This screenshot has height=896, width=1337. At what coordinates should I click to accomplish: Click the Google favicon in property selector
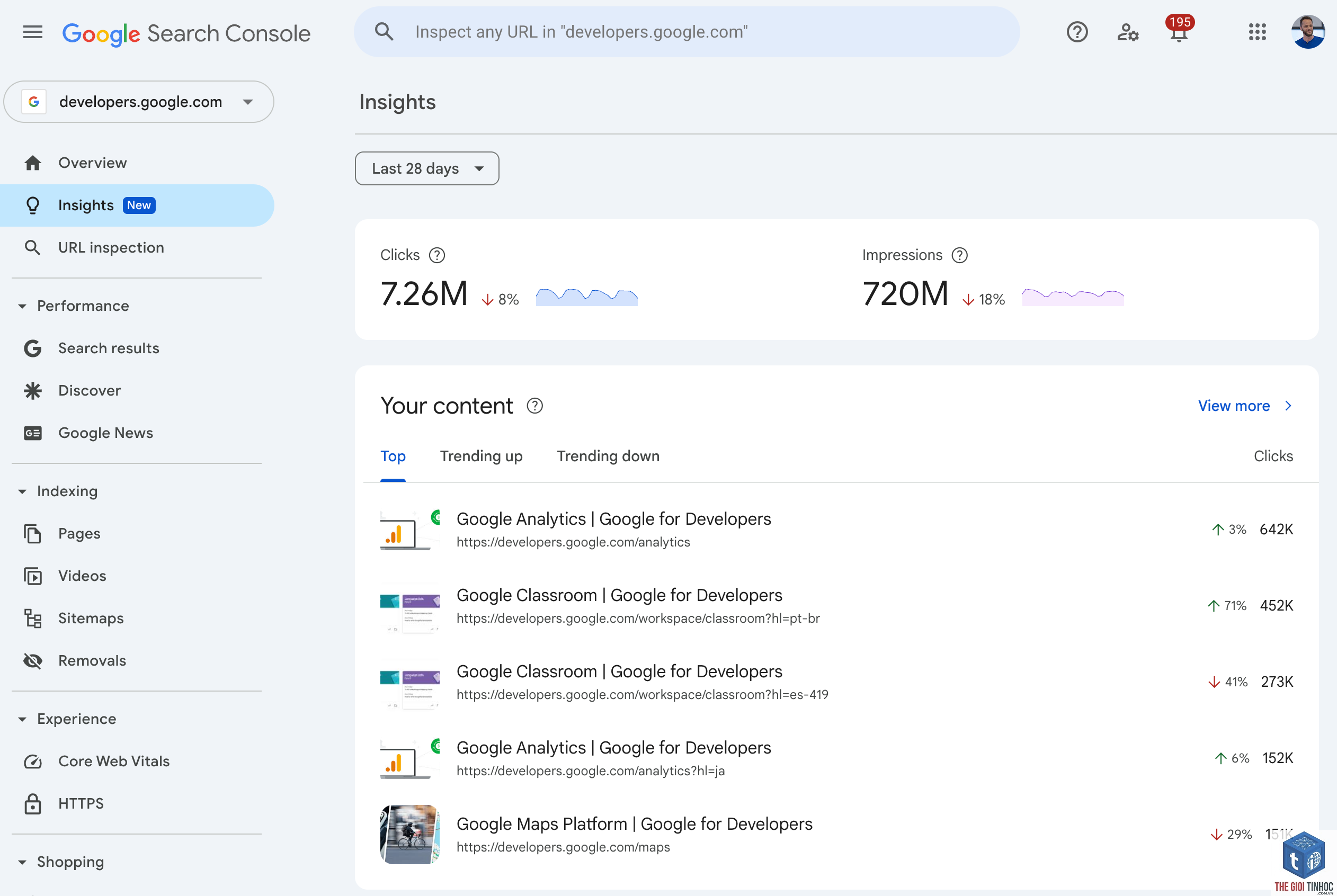(x=34, y=102)
